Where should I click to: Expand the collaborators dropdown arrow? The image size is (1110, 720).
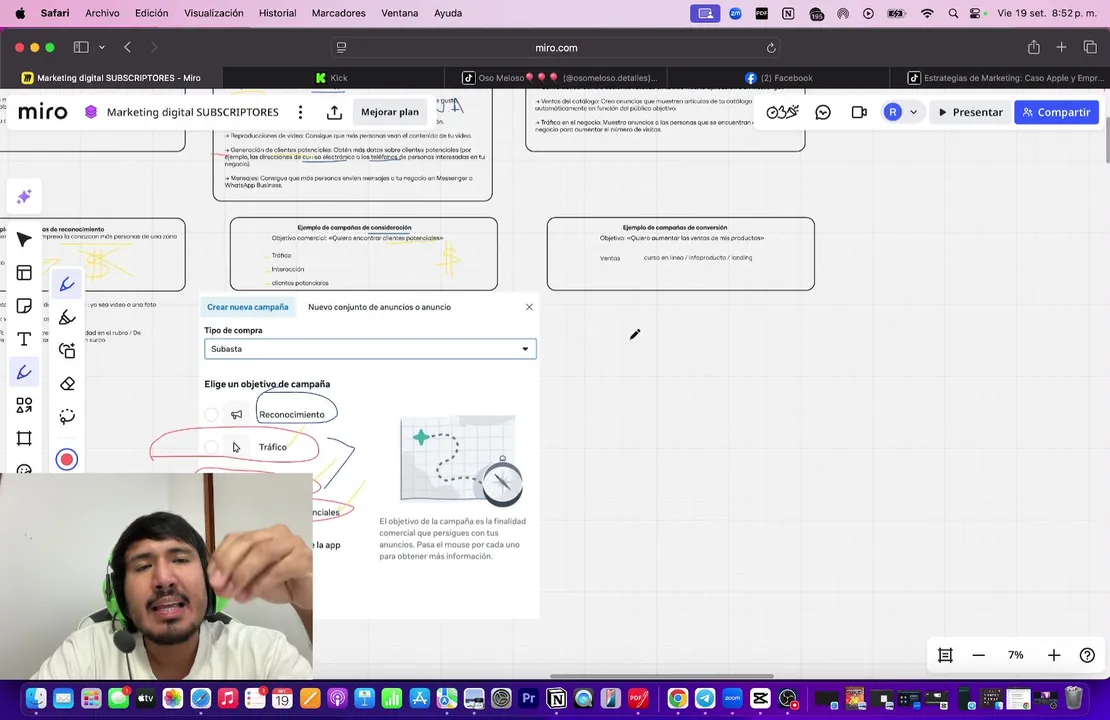click(913, 112)
